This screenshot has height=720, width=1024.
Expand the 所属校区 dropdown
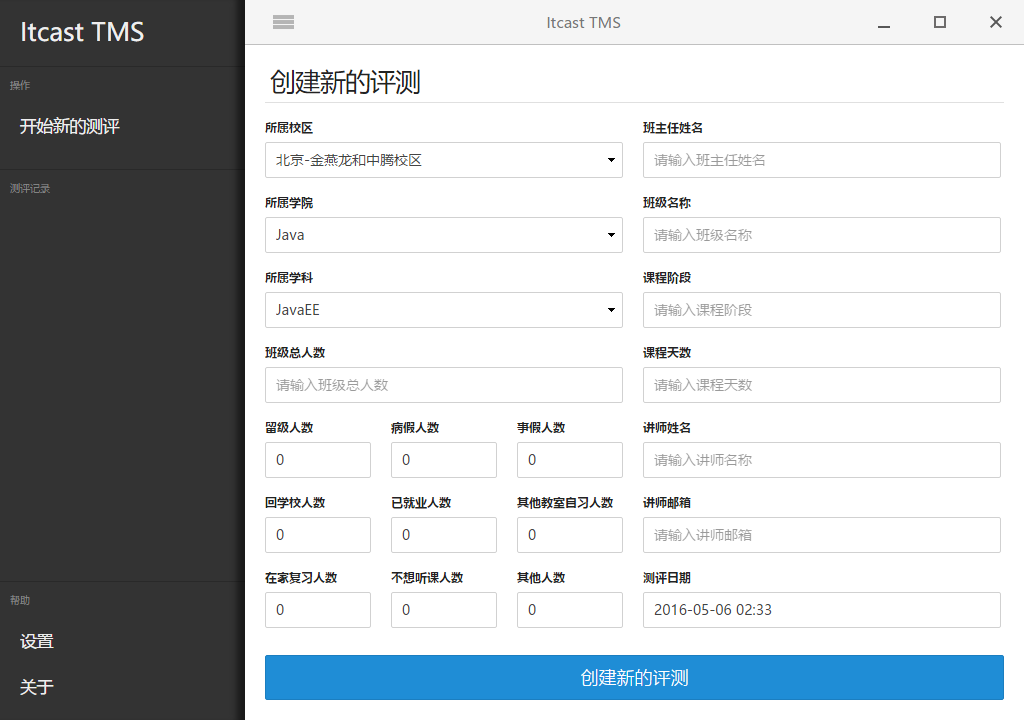pyautogui.click(x=443, y=160)
